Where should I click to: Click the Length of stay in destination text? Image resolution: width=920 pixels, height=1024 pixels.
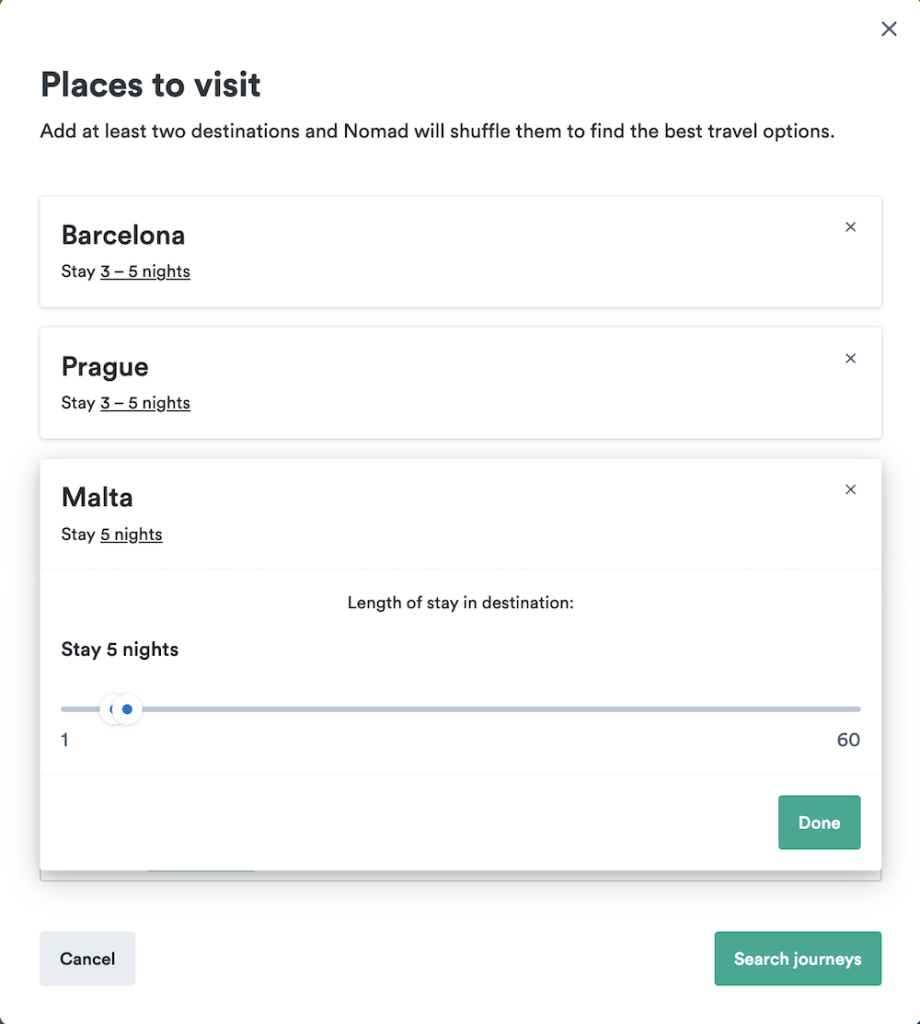460,603
